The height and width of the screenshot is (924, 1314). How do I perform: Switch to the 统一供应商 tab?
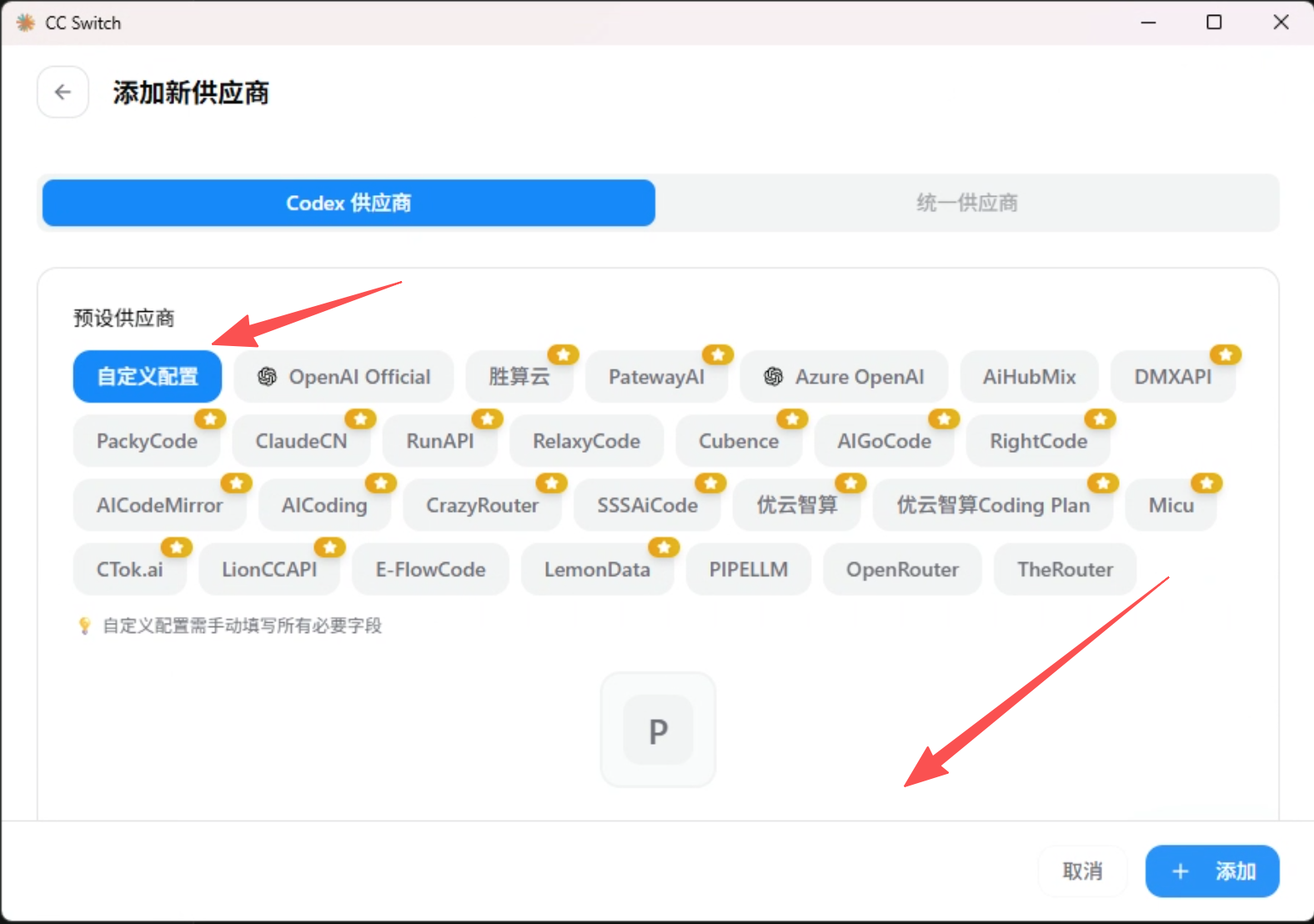[967, 203]
